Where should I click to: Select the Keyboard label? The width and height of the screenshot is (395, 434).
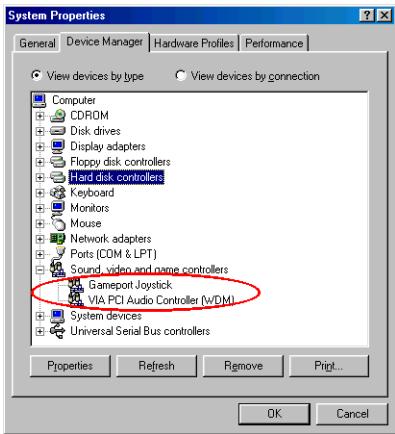[x=92, y=193]
